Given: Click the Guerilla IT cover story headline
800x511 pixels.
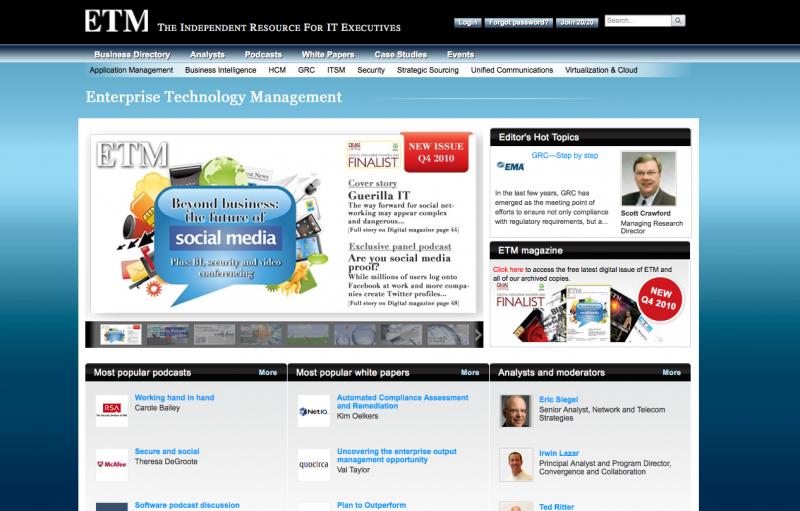Looking at the screenshot, I should (x=379, y=195).
